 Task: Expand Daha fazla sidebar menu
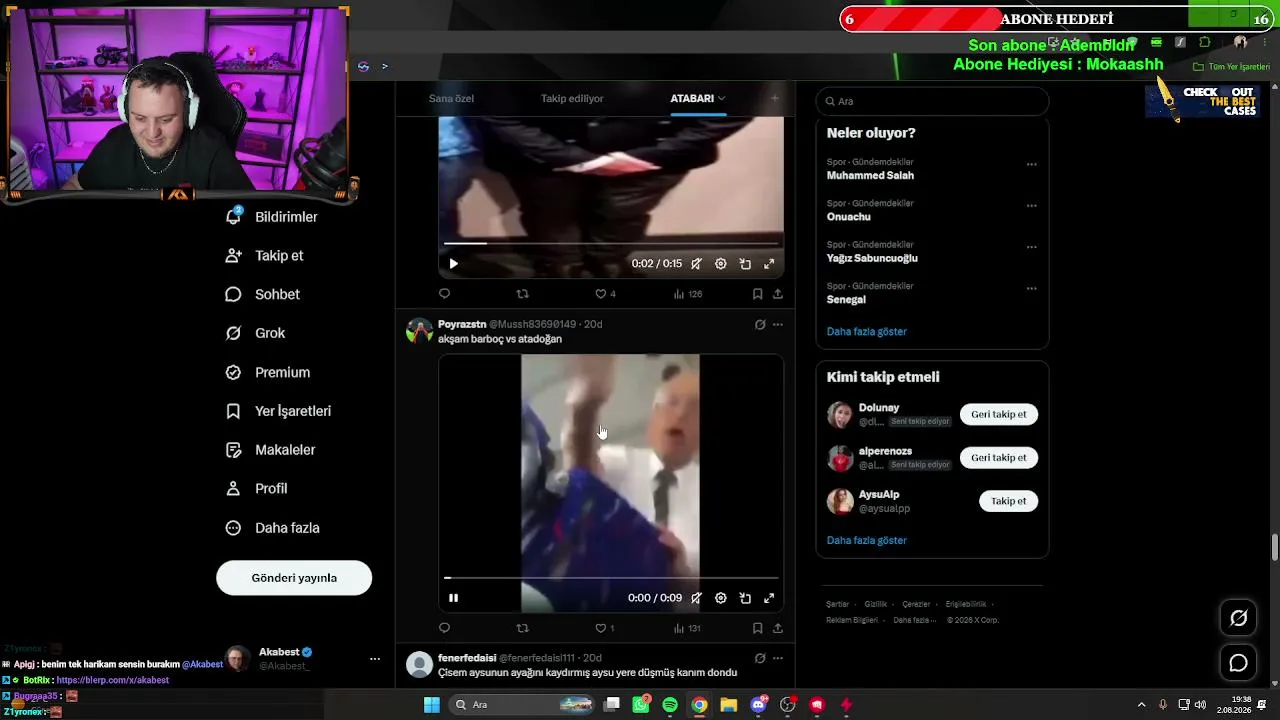coord(272,528)
